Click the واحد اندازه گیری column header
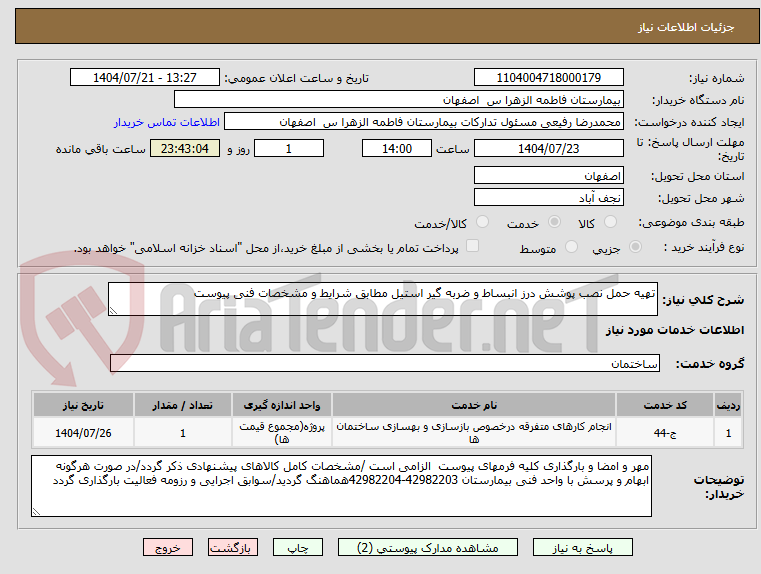761x574 pixels. tap(281, 405)
